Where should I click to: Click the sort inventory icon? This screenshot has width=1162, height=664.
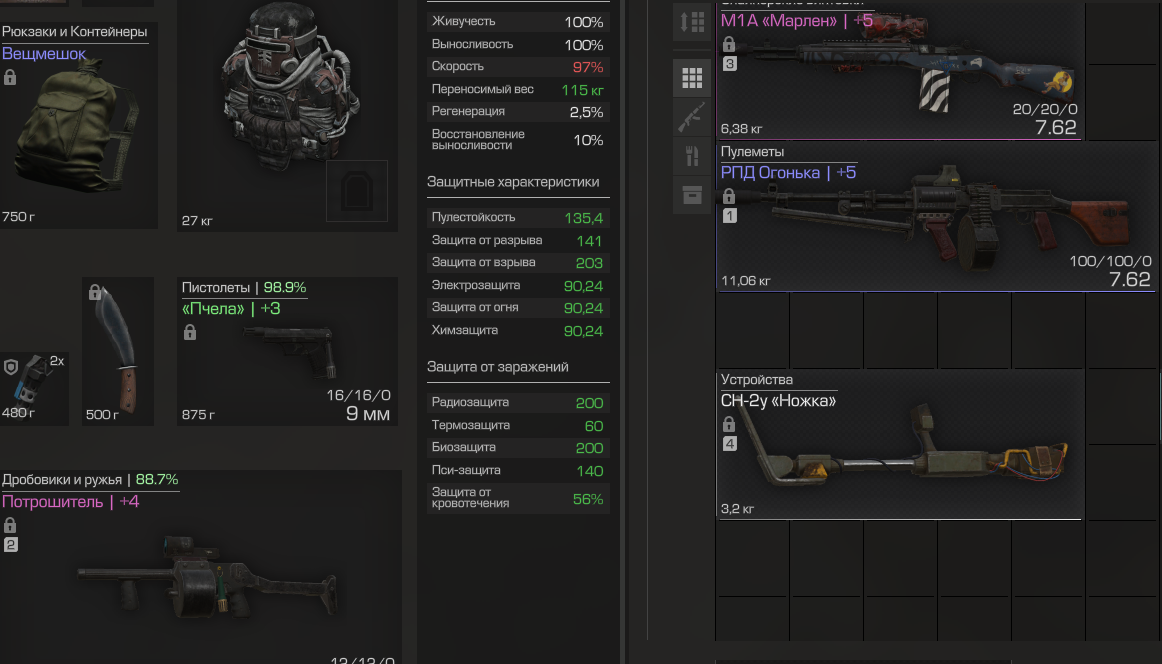click(x=691, y=21)
